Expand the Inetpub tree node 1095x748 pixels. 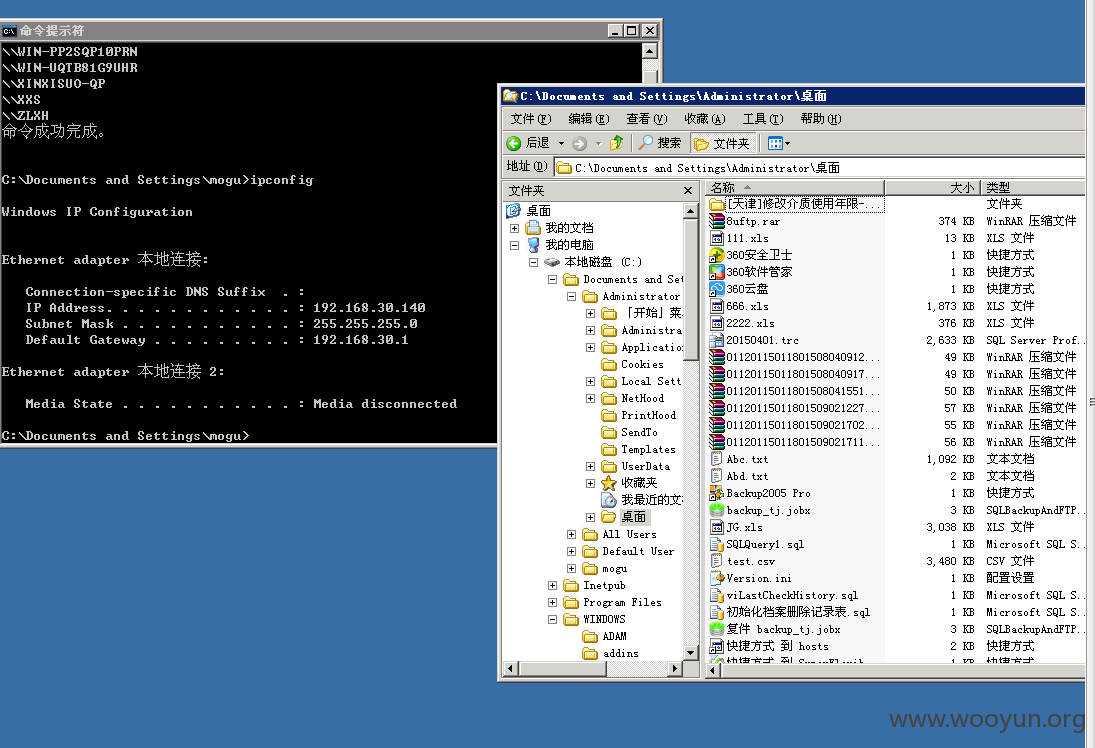552,585
